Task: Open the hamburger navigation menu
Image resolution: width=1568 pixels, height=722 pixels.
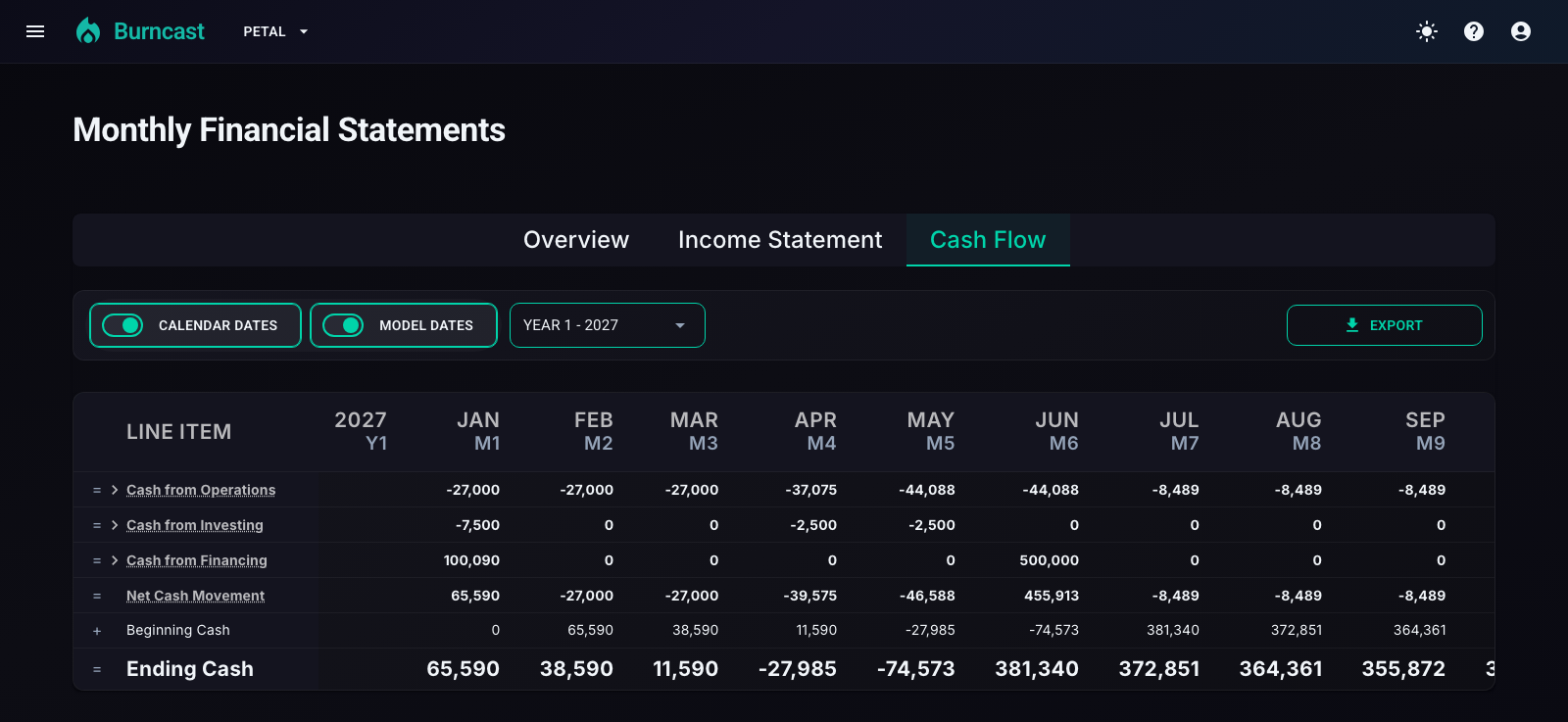Action: coord(35,31)
